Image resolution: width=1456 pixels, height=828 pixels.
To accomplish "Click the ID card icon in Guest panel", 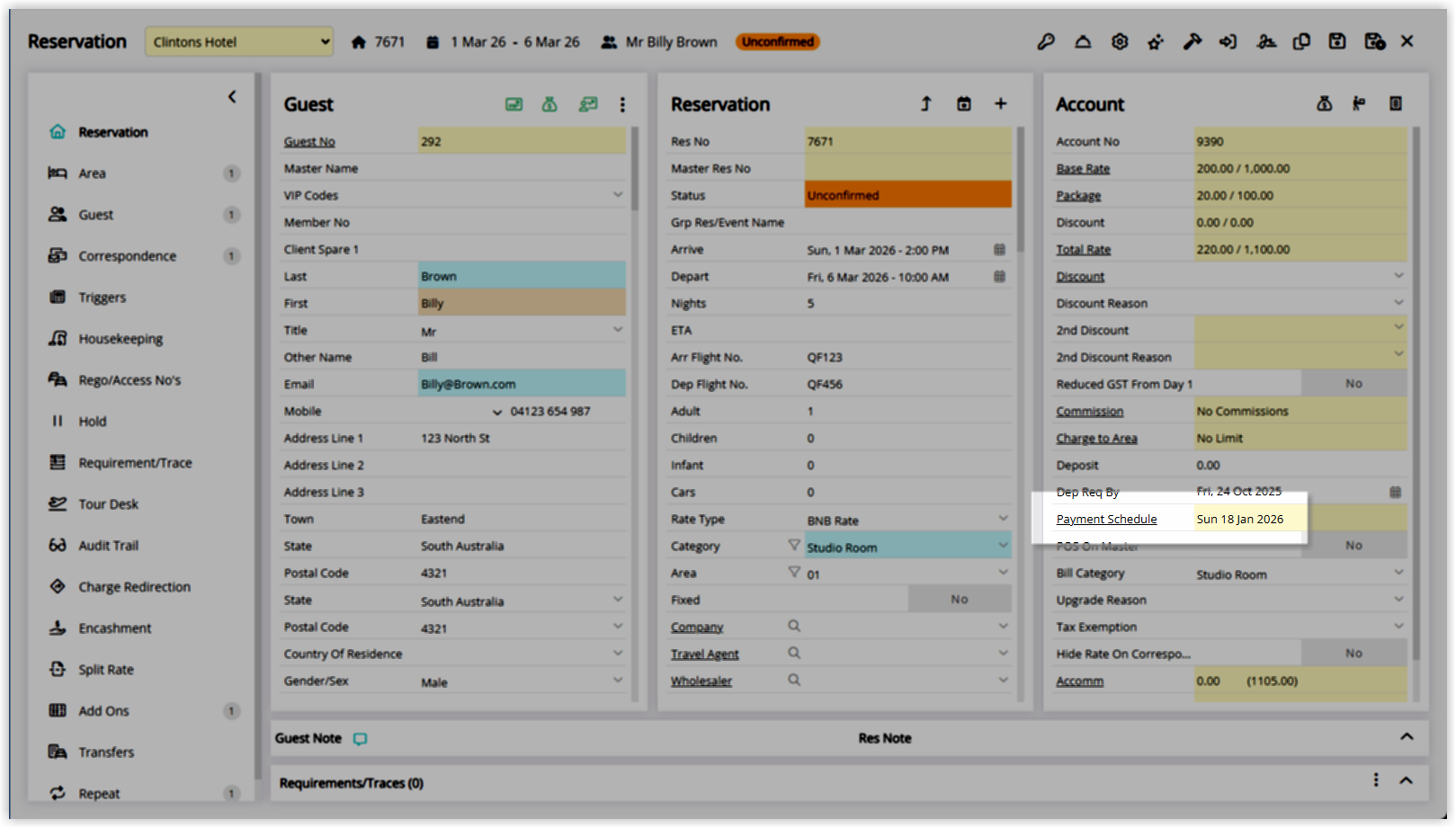I will coord(514,104).
